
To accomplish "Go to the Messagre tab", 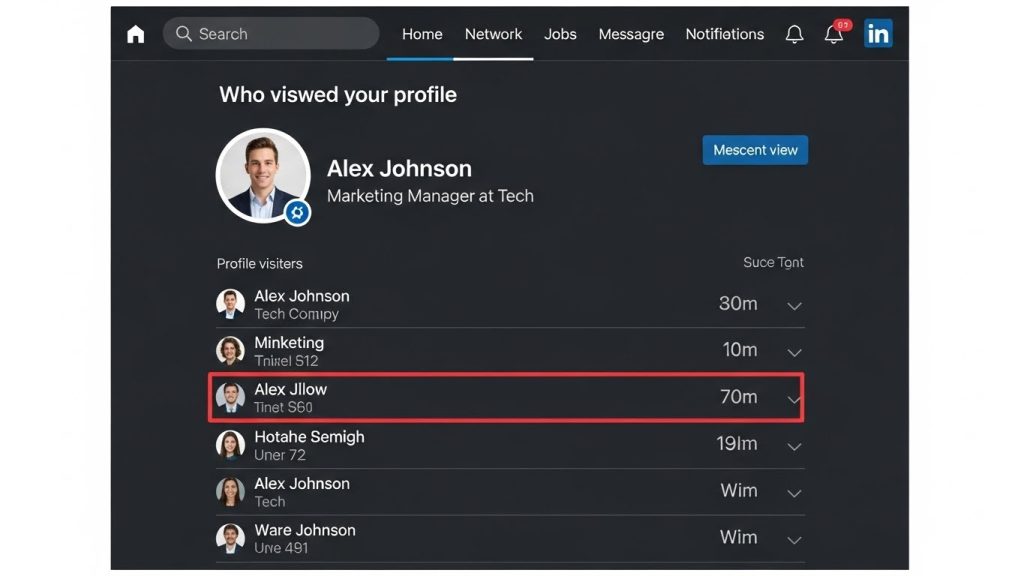I will click(631, 34).
